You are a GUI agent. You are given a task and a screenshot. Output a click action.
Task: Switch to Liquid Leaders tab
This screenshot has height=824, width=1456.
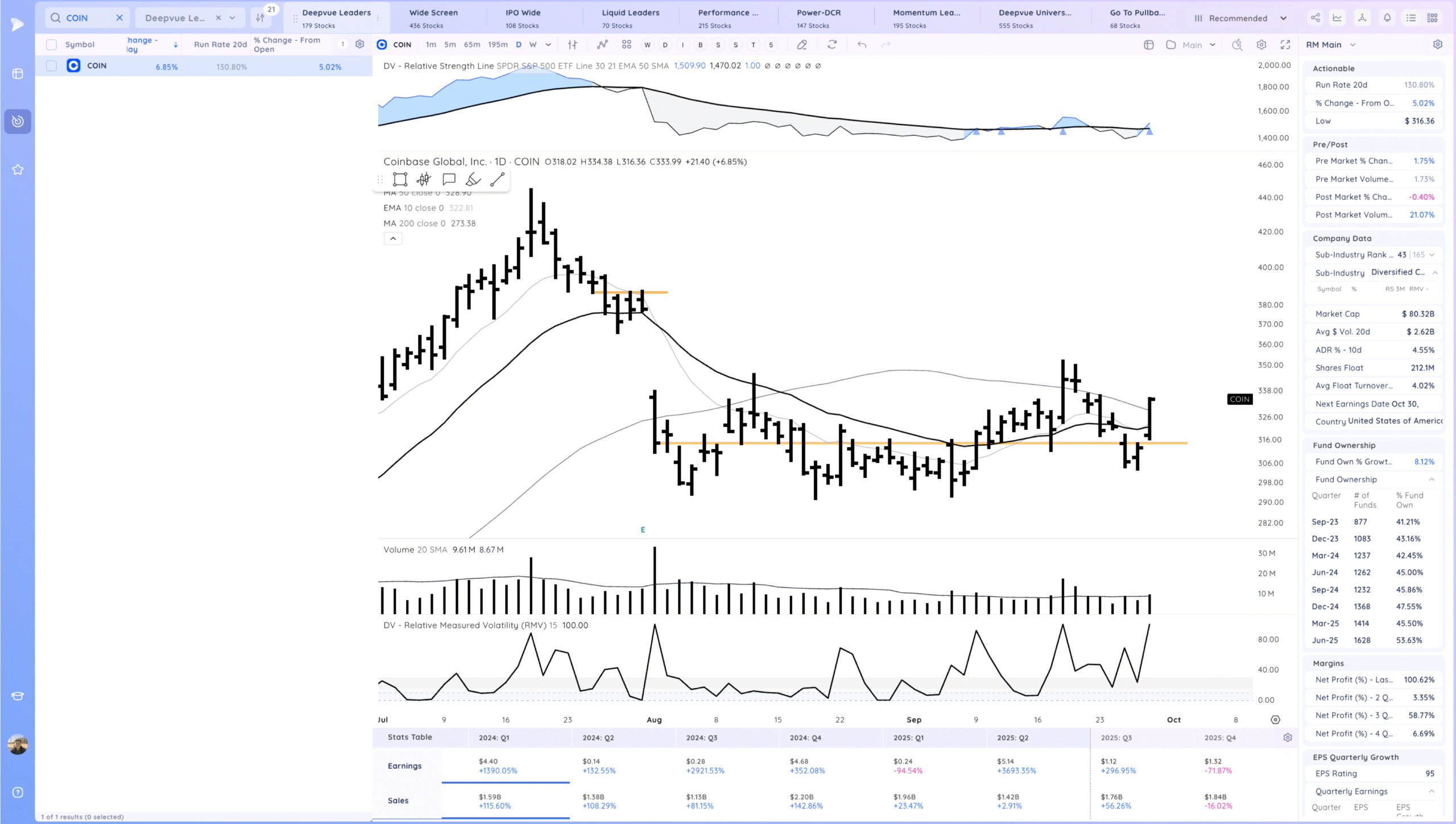coord(631,18)
